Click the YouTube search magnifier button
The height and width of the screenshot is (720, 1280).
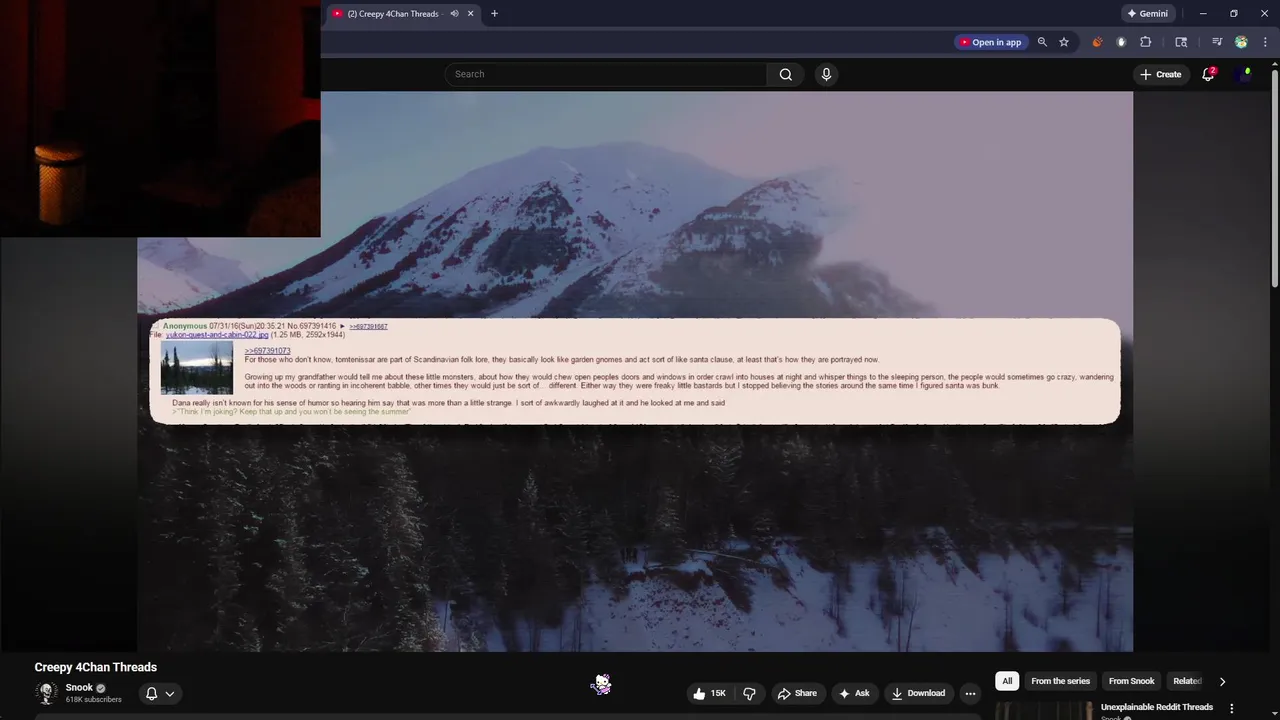[x=785, y=74]
